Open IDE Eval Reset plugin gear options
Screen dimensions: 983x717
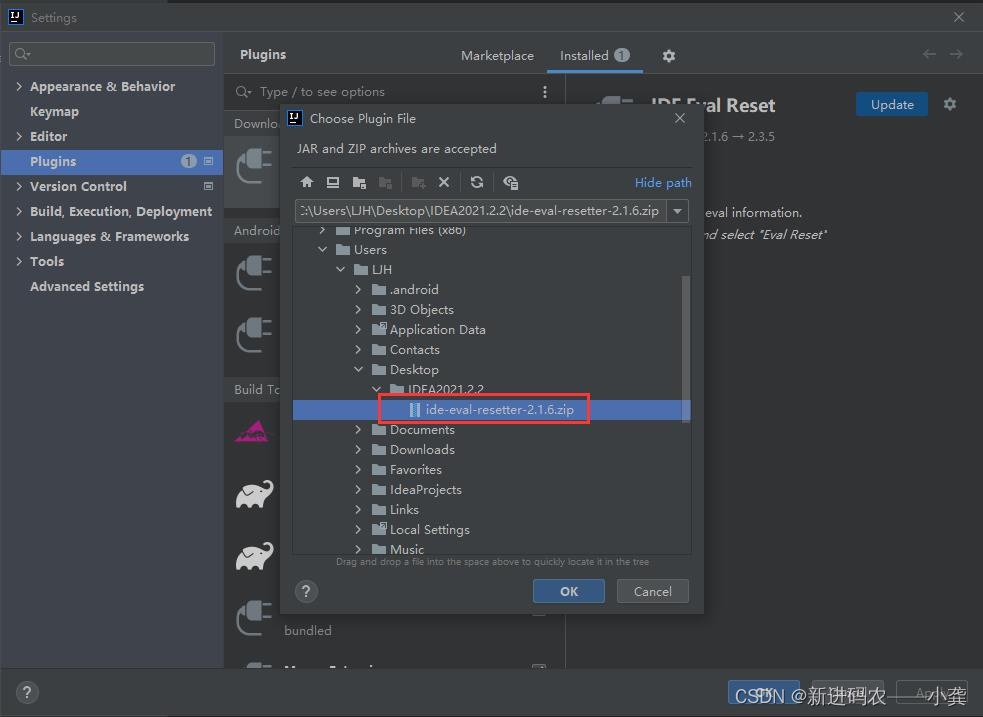pos(950,104)
